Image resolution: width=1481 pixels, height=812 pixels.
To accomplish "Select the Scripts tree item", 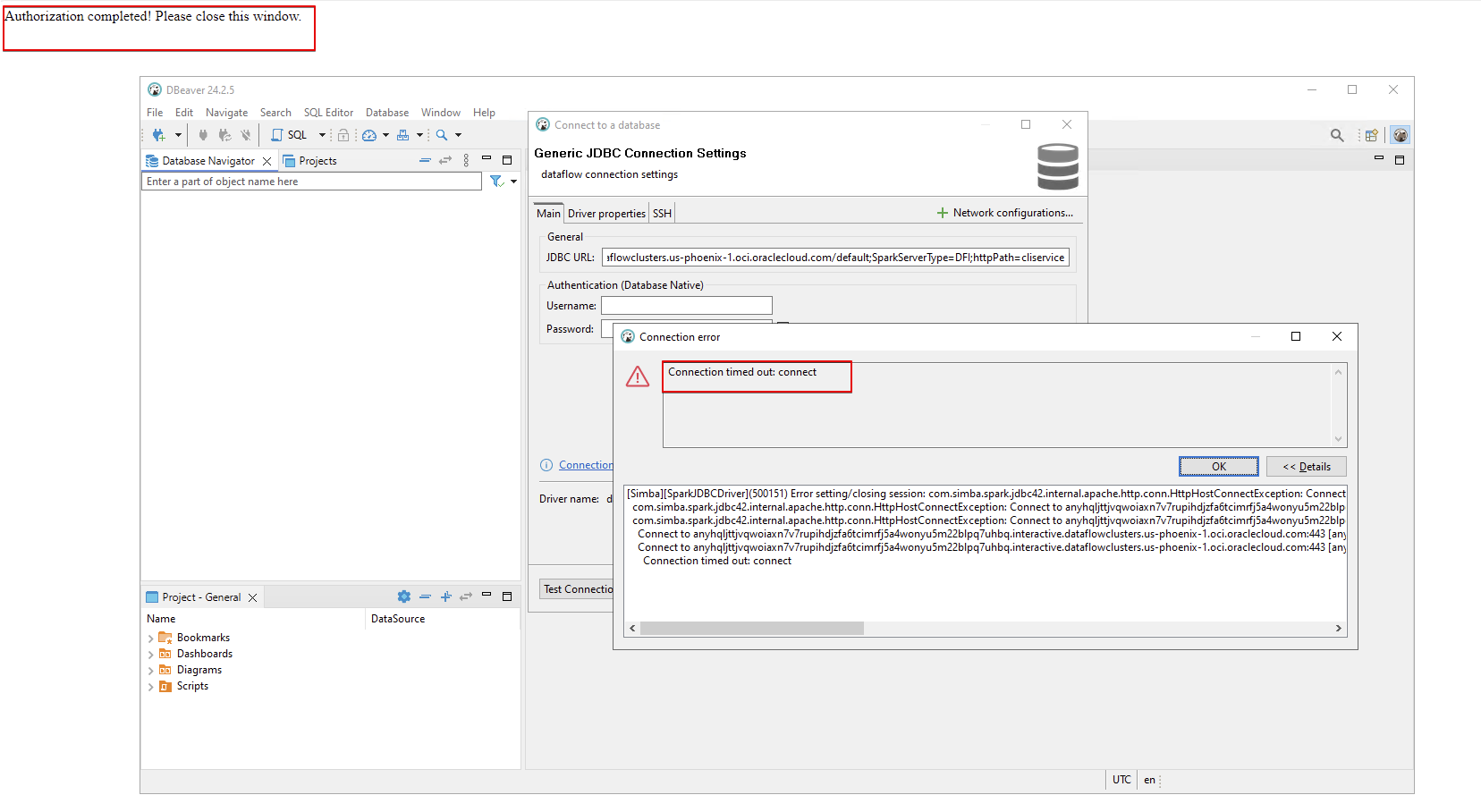I will point(192,686).
